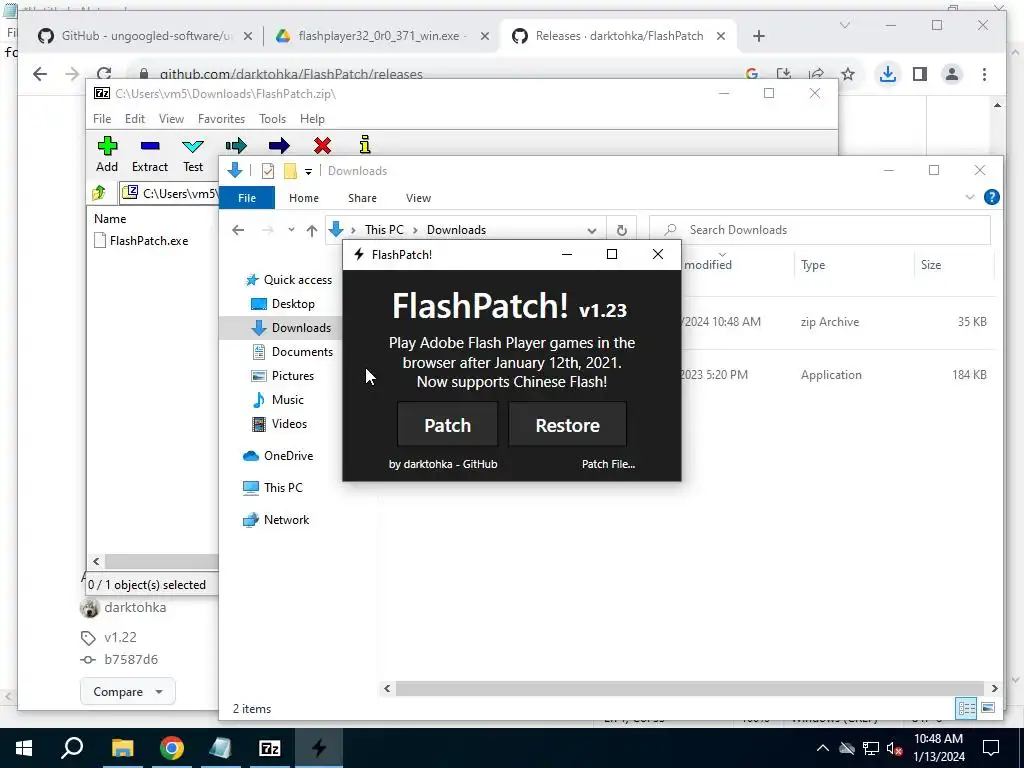Click the Type column header in Explorer

[813, 264]
